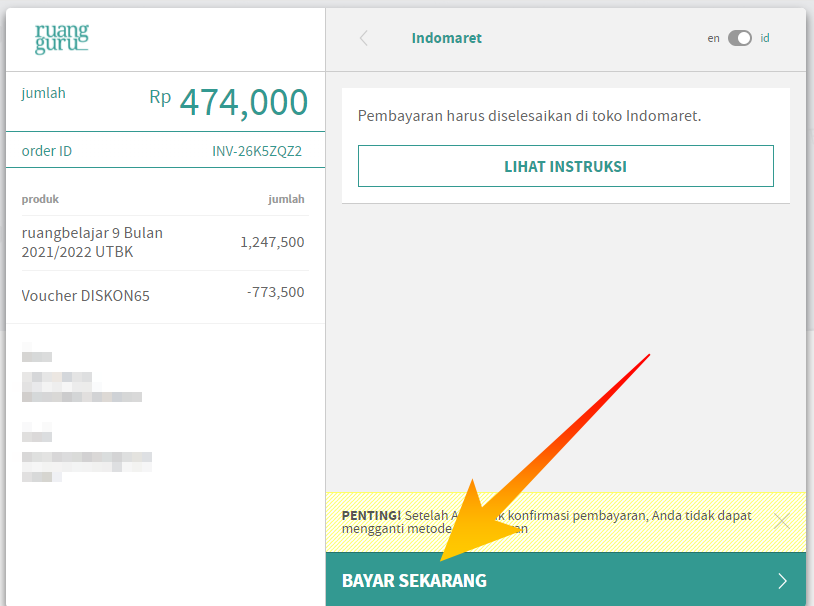Viewport: 814px width, 606px height.
Task: Select the produk list section
Action: click(x=40, y=199)
